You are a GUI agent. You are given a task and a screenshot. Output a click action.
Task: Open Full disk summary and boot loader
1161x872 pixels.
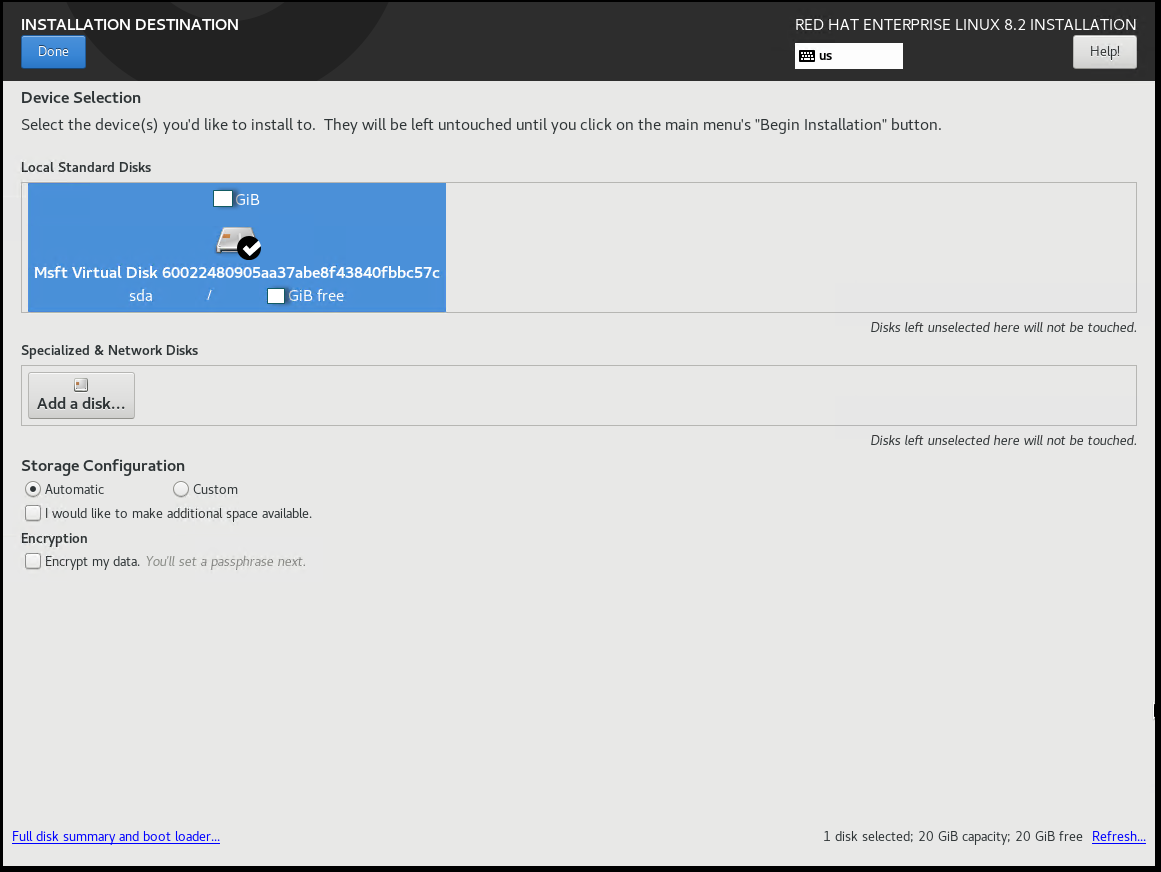click(x=116, y=836)
